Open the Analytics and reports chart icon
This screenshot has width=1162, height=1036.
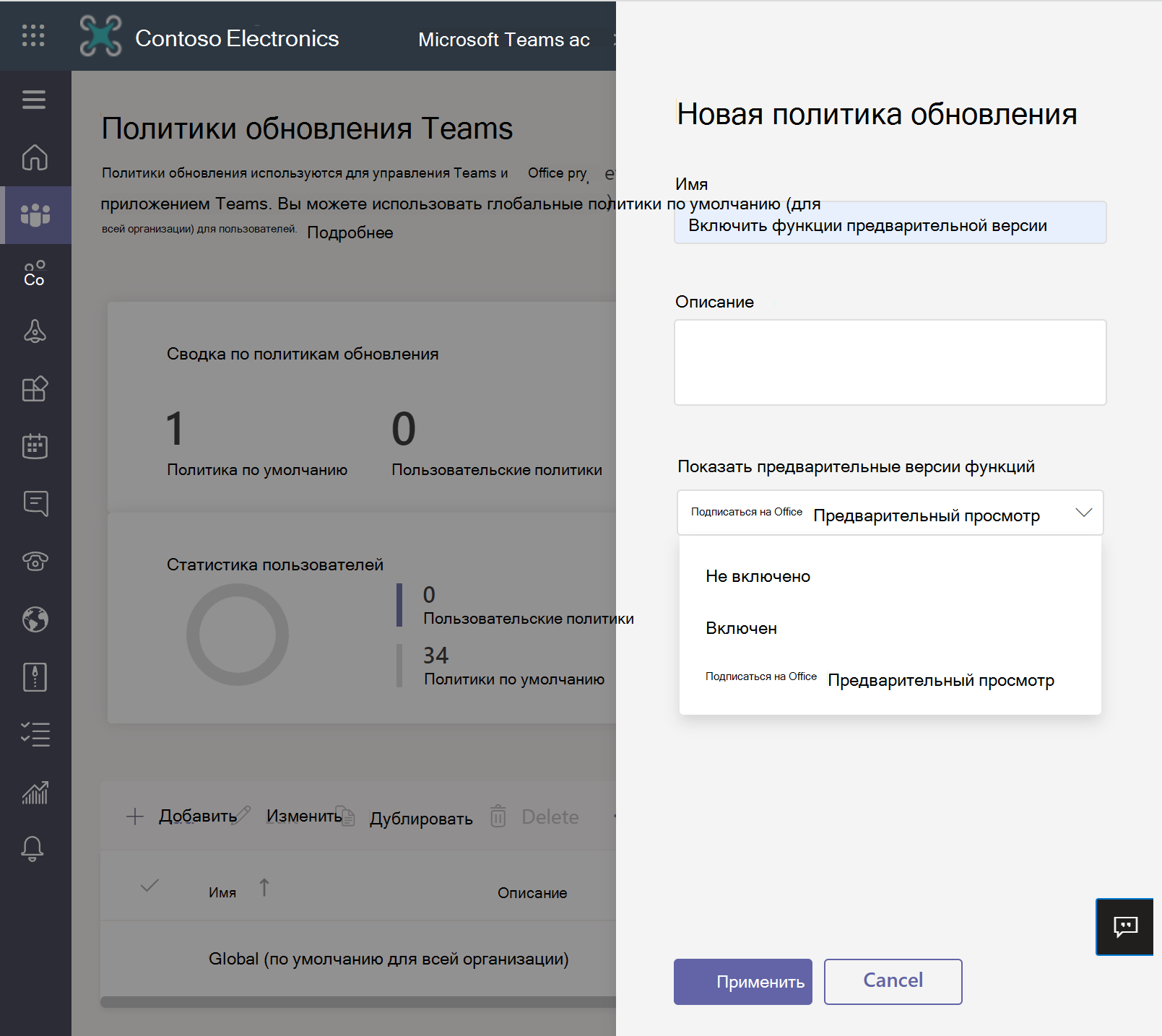(x=35, y=792)
